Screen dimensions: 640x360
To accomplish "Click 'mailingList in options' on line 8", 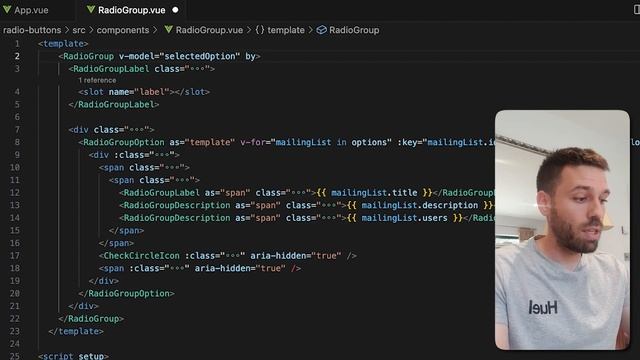I will (x=331, y=142).
